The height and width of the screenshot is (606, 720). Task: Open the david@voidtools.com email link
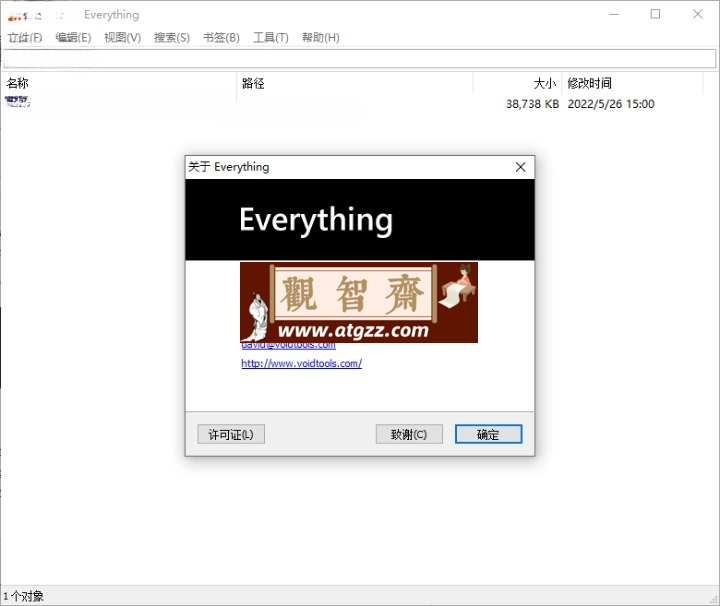coord(288,345)
